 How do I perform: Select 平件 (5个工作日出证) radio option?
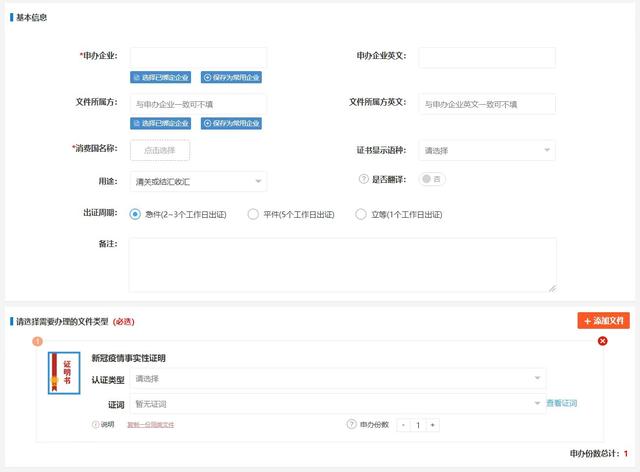253,214
